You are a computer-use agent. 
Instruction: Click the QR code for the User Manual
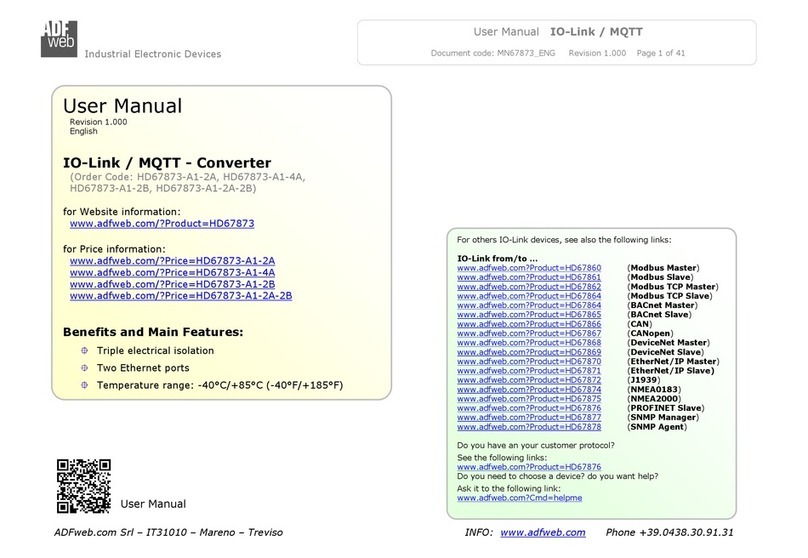83,486
